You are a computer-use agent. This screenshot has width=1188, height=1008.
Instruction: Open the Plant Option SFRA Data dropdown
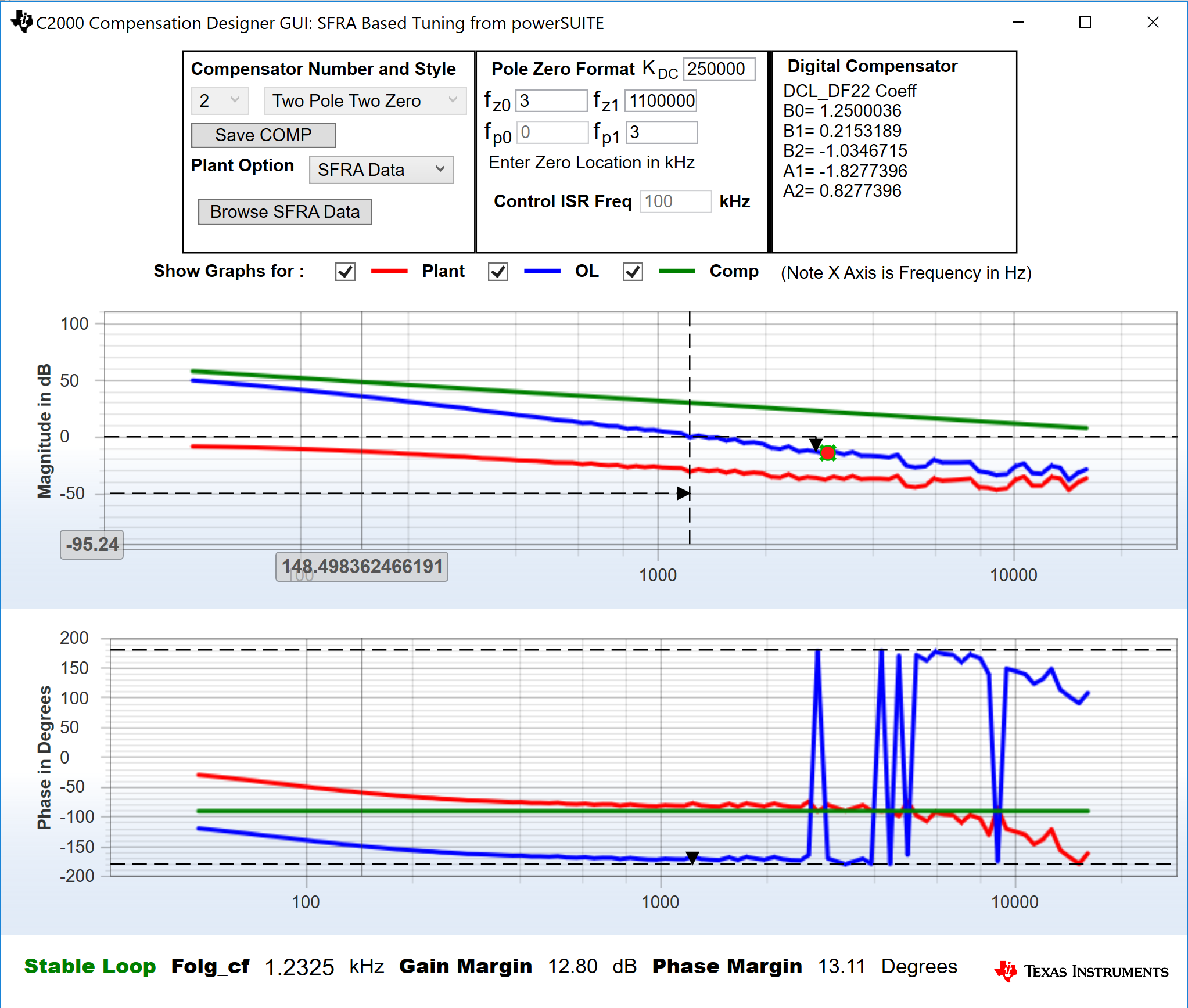click(381, 170)
